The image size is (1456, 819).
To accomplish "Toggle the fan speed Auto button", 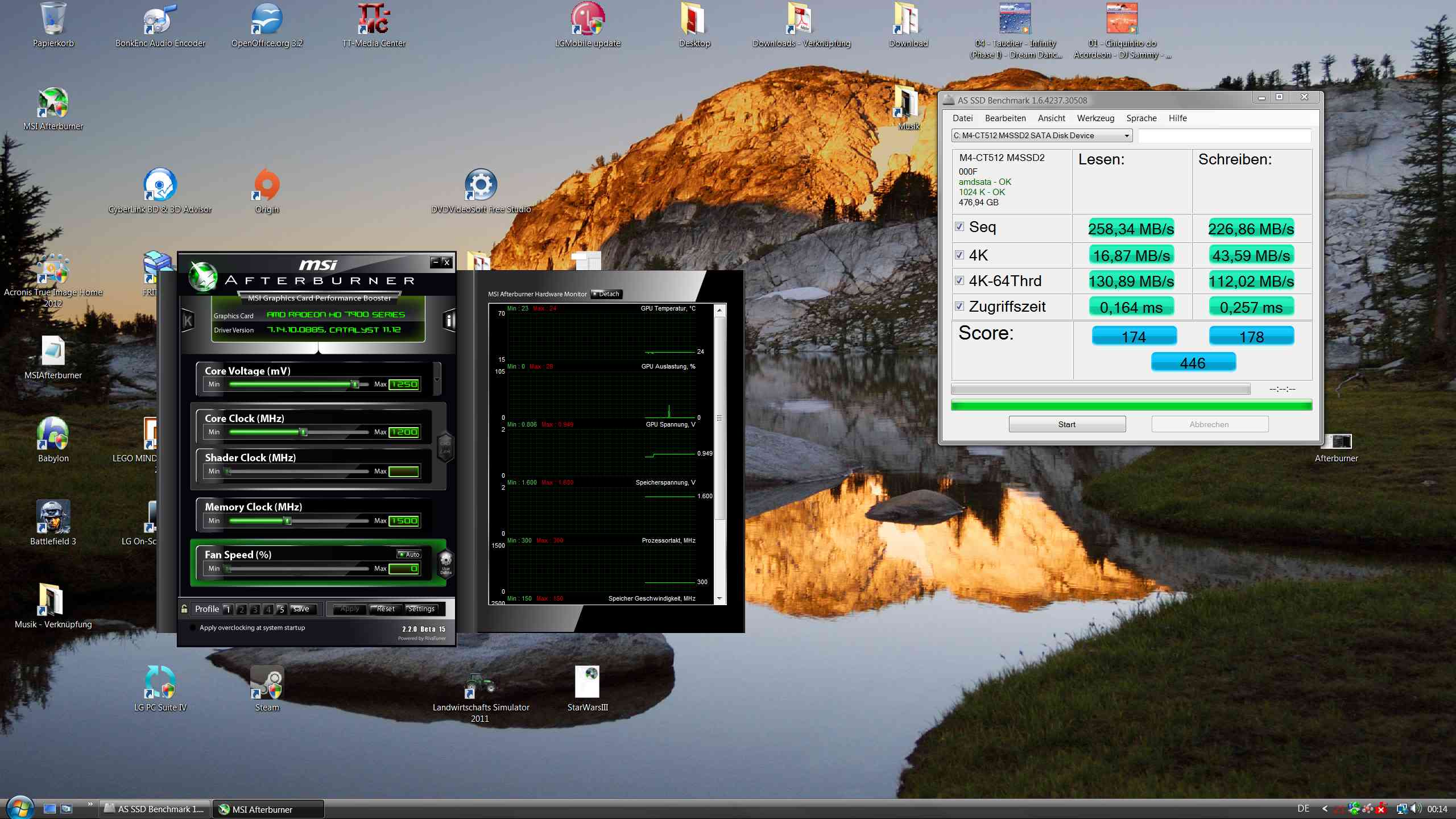I will 409,555.
